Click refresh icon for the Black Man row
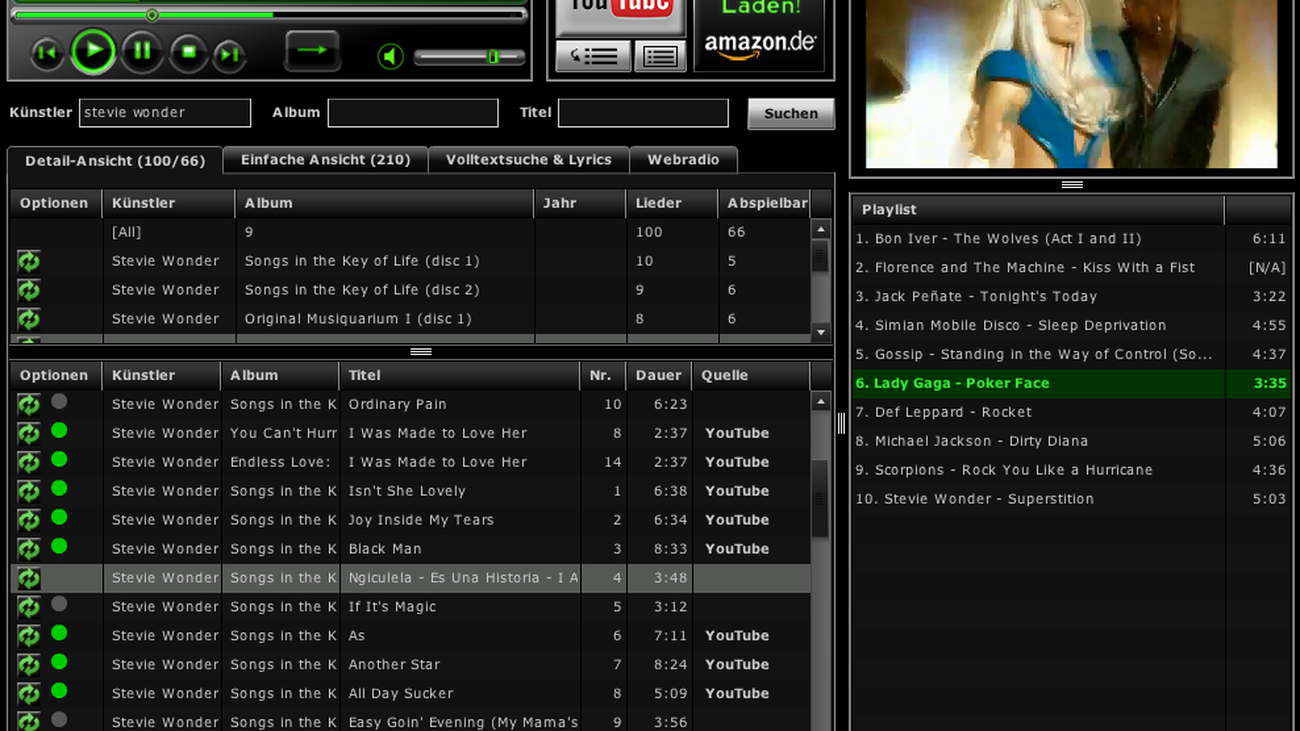Screen dimensions: 1300x731 click(x=28, y=549)
